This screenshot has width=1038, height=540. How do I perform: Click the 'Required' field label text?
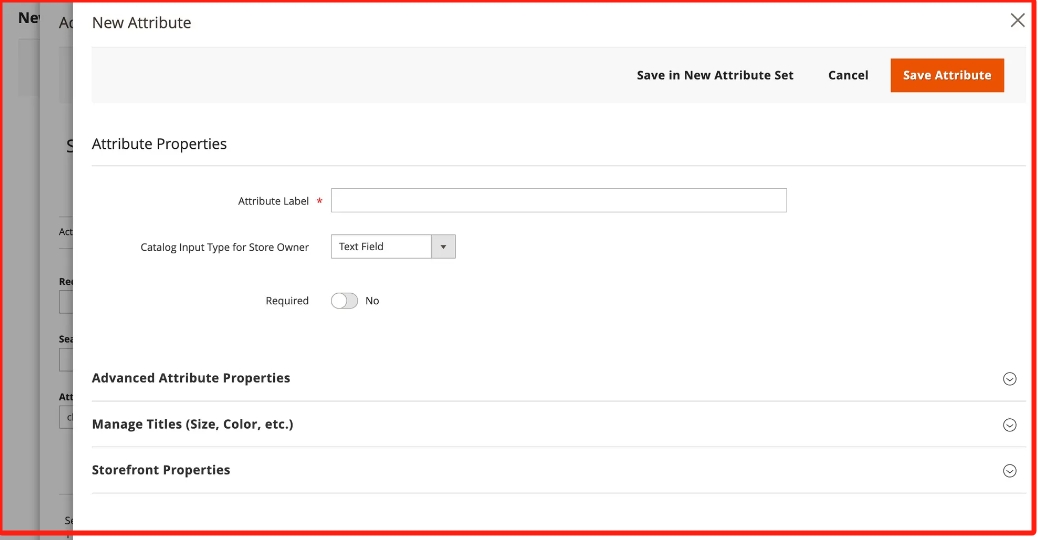pos(287,301)
